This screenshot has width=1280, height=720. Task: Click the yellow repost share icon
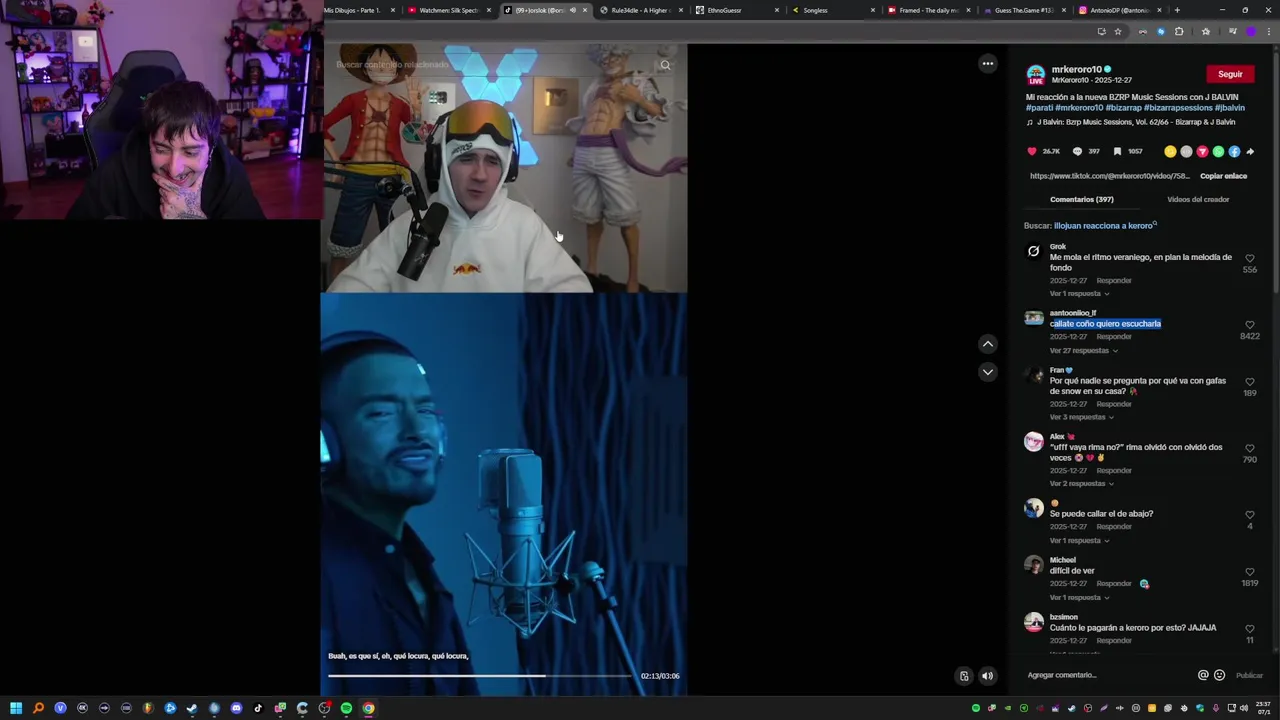(1170, 152)
